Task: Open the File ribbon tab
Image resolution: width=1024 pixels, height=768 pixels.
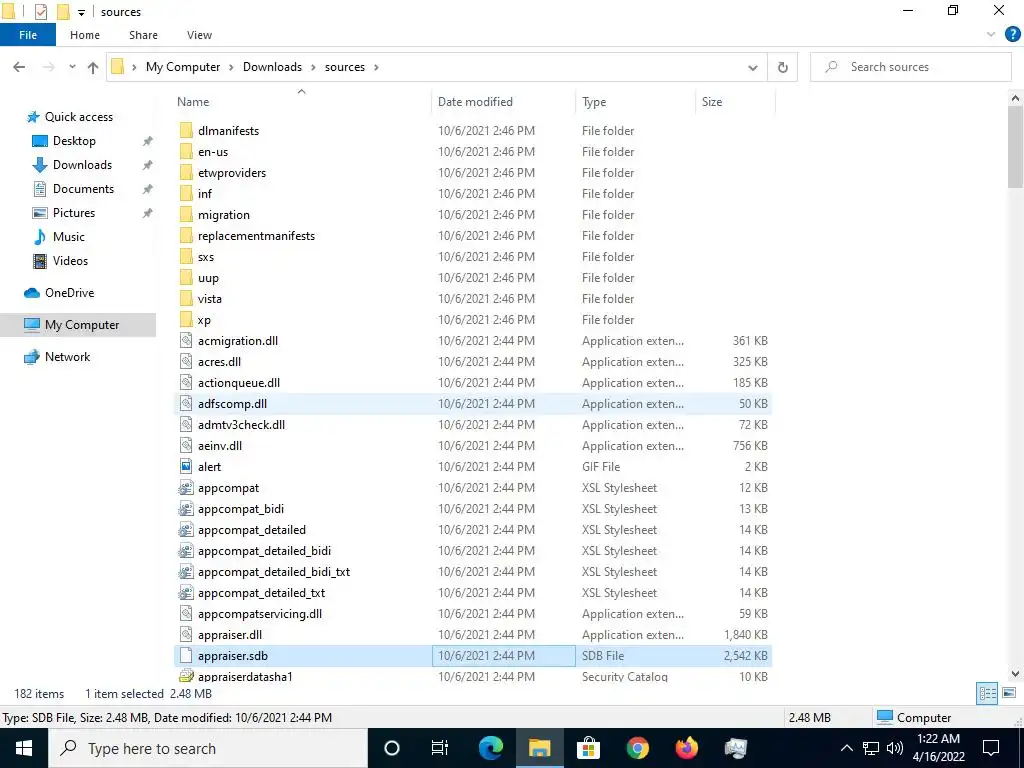Action: [27, 35]
